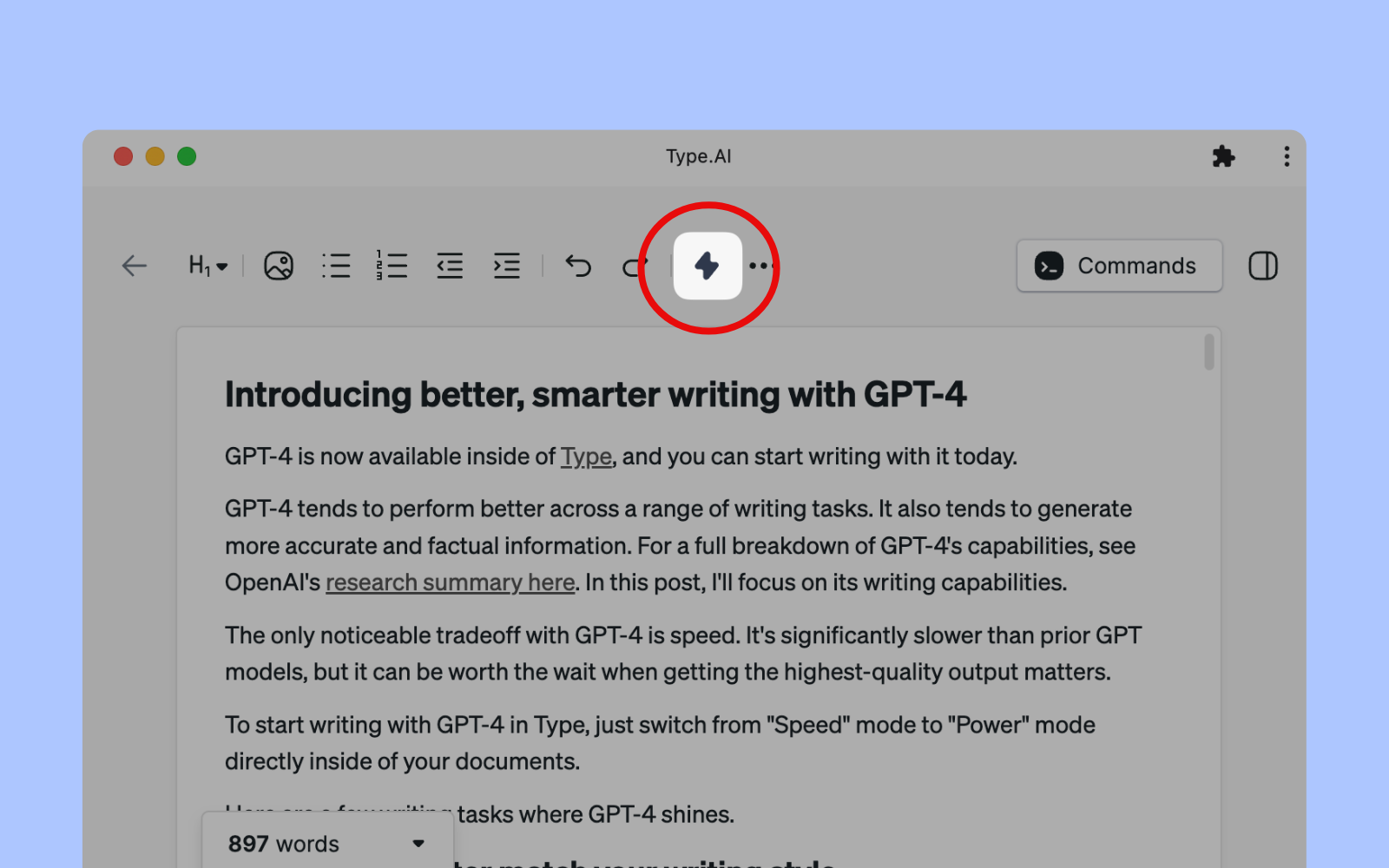Undo the last edit

(578, 266)
